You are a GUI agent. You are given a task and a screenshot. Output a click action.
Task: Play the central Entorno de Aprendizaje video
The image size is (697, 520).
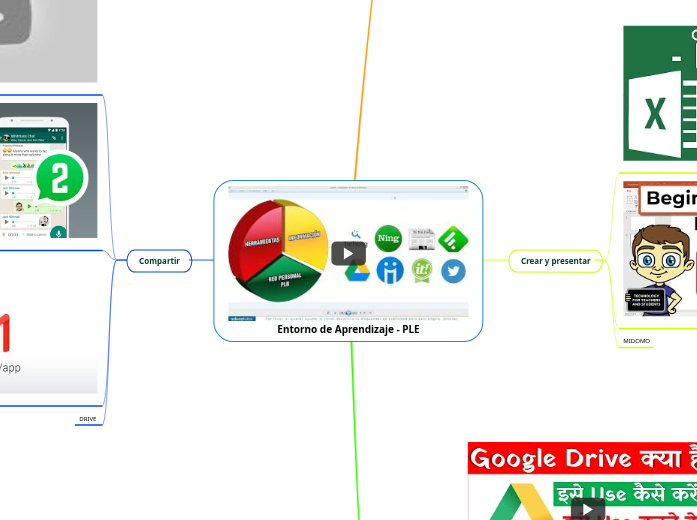point(348,253)
